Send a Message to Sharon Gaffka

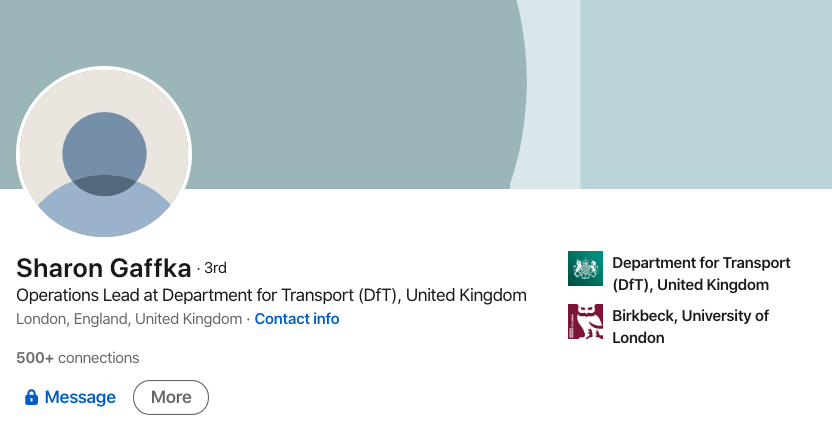click(x=70, y=397)
